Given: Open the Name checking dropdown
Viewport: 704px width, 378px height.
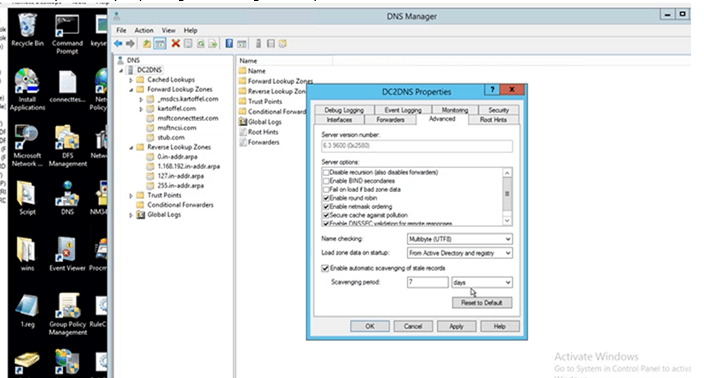Looking at the screenshot, I should click(459, 239).
